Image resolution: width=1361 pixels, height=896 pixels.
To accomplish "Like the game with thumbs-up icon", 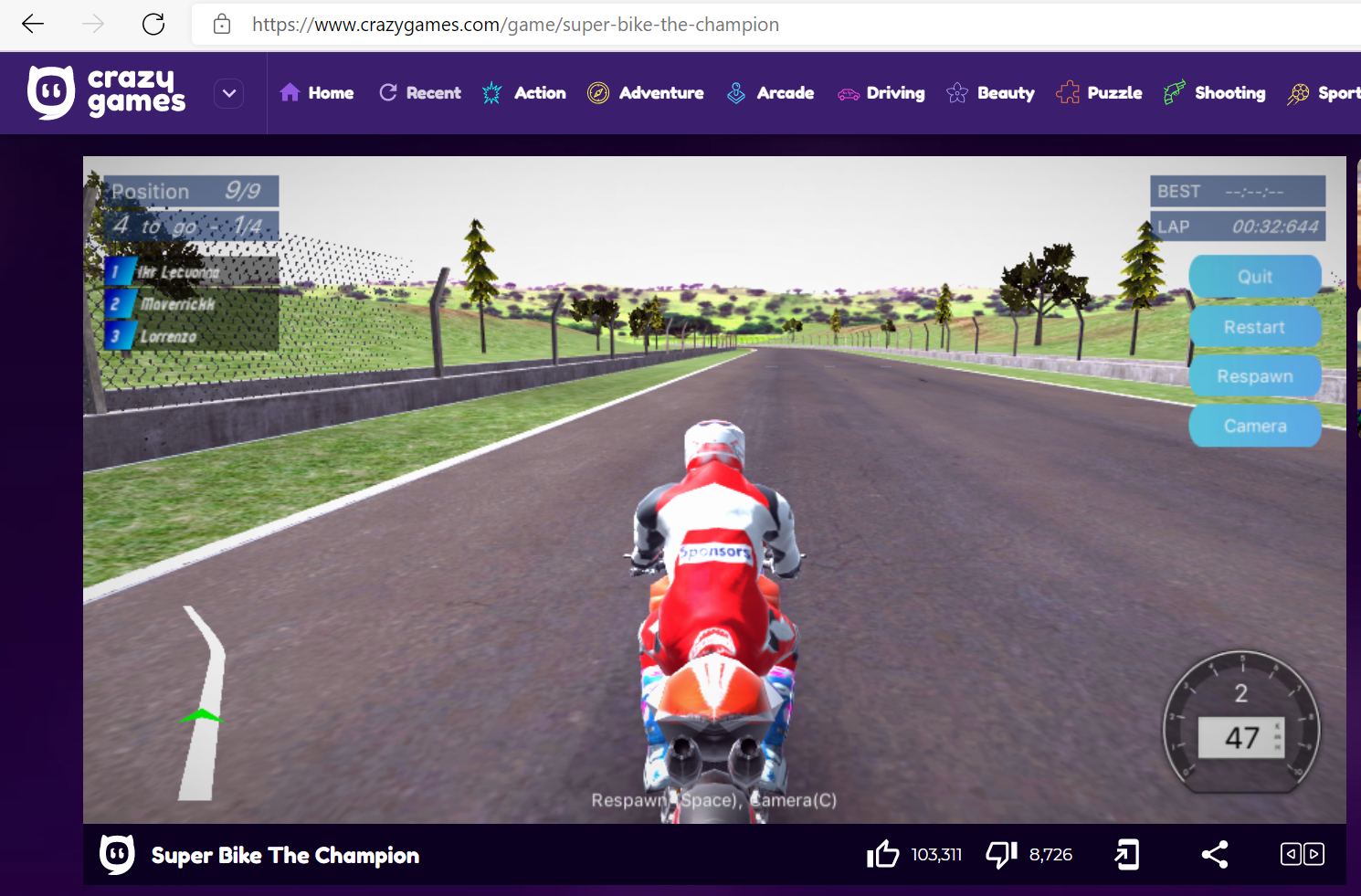I will [883, 854].
